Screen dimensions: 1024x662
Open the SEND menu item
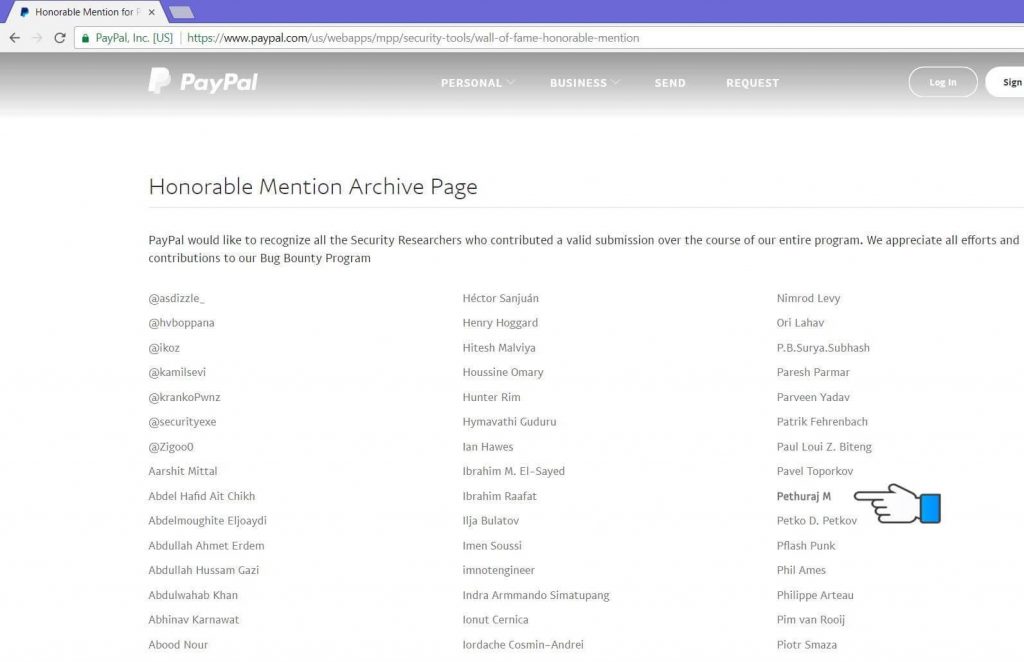point(670,83)
